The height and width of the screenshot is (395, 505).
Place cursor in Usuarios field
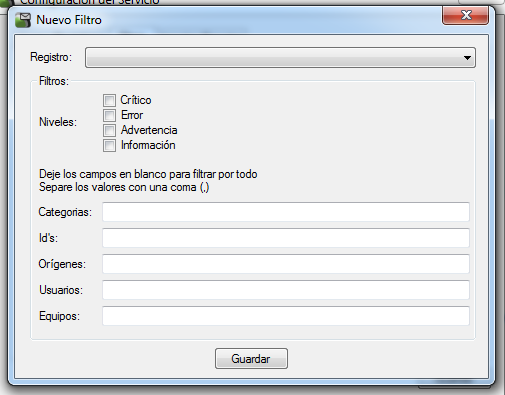coord(286,290)
